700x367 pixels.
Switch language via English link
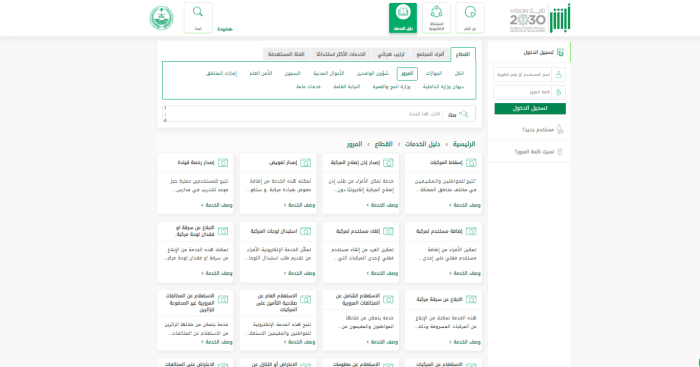coord(225,29)
